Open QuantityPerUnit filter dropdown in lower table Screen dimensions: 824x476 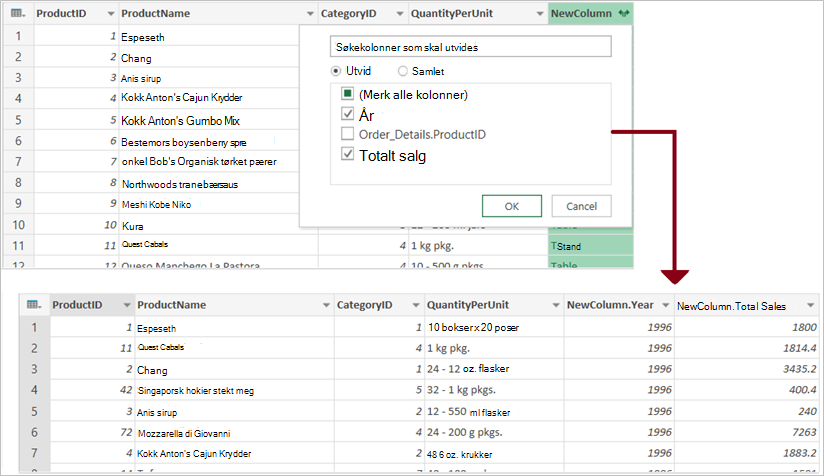[555, 305]
